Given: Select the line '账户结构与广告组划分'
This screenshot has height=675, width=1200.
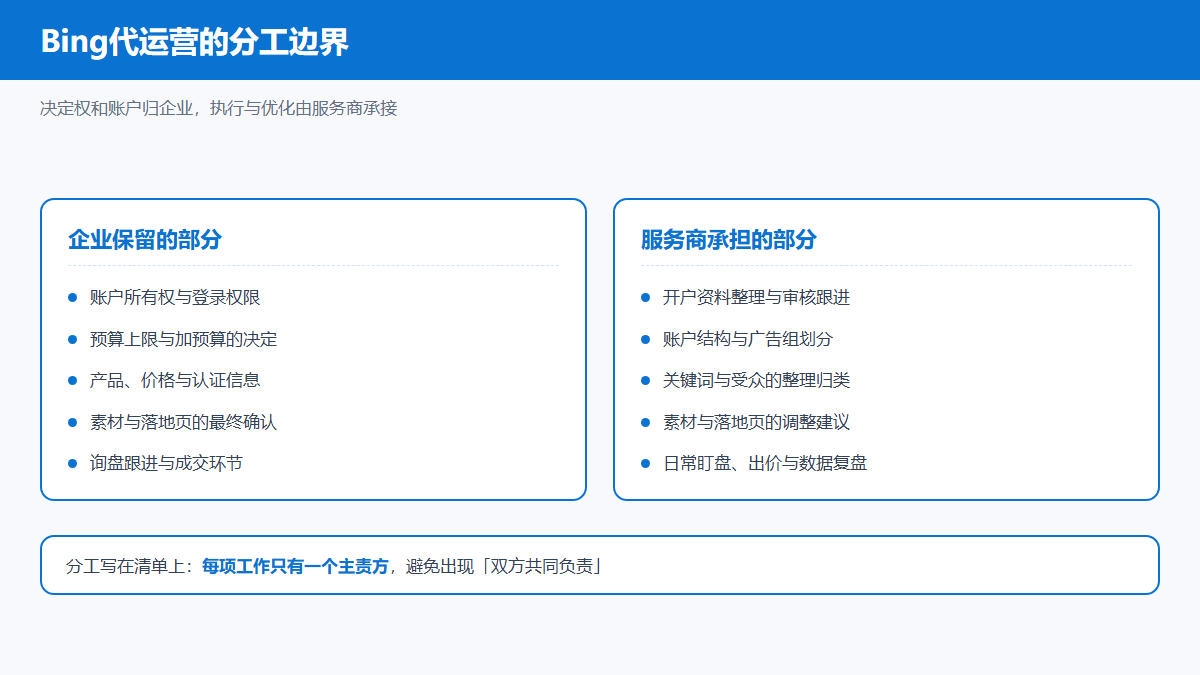Looking at the screenshot, I should tap(748, 339).
